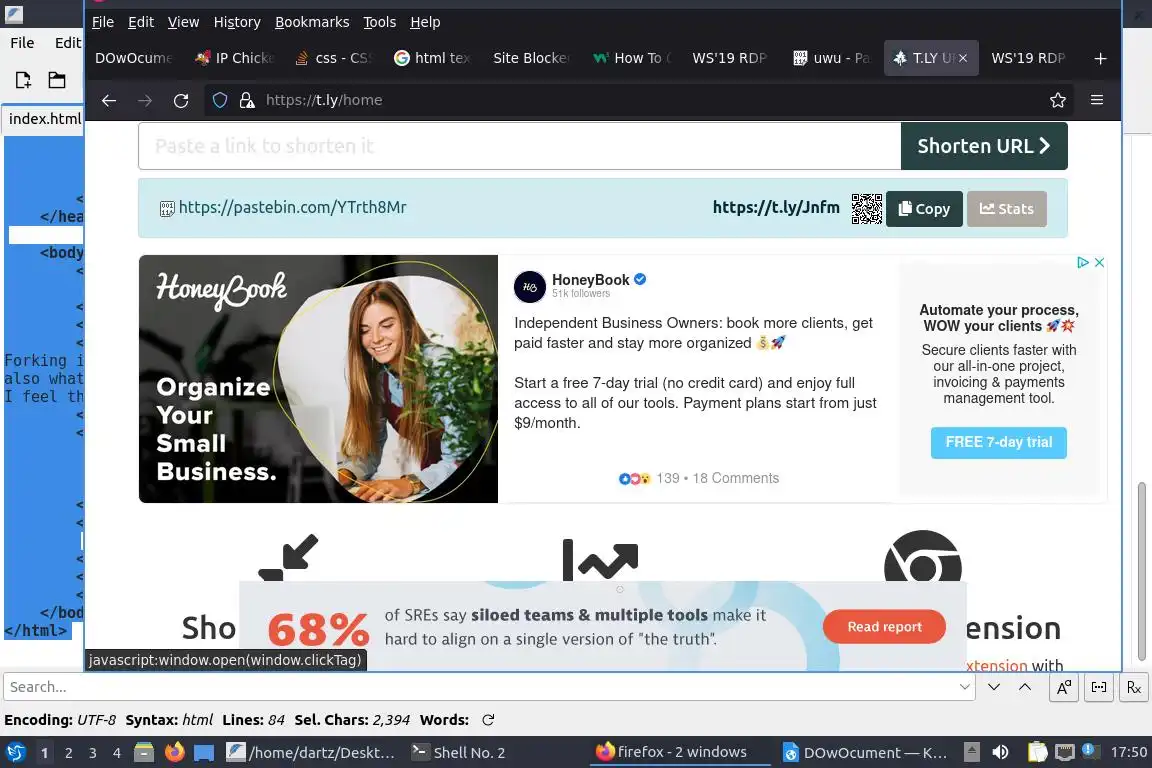Viewport: 1152px width, 768px height.
Task: Select the index.html tab in the editor
Action: point(44,119)
